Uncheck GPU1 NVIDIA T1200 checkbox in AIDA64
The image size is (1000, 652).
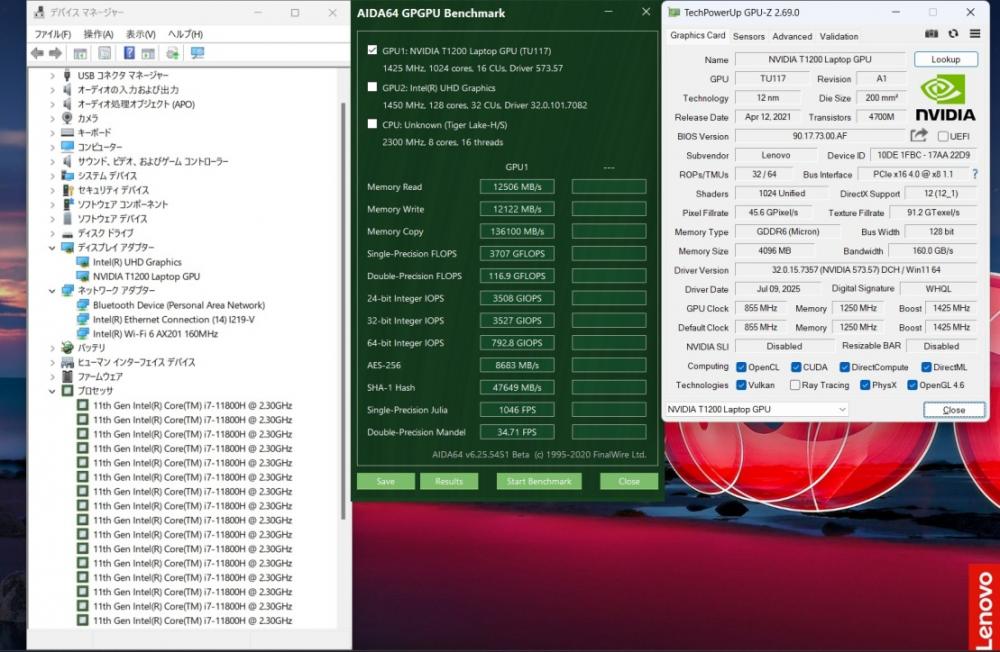point(372,50)
